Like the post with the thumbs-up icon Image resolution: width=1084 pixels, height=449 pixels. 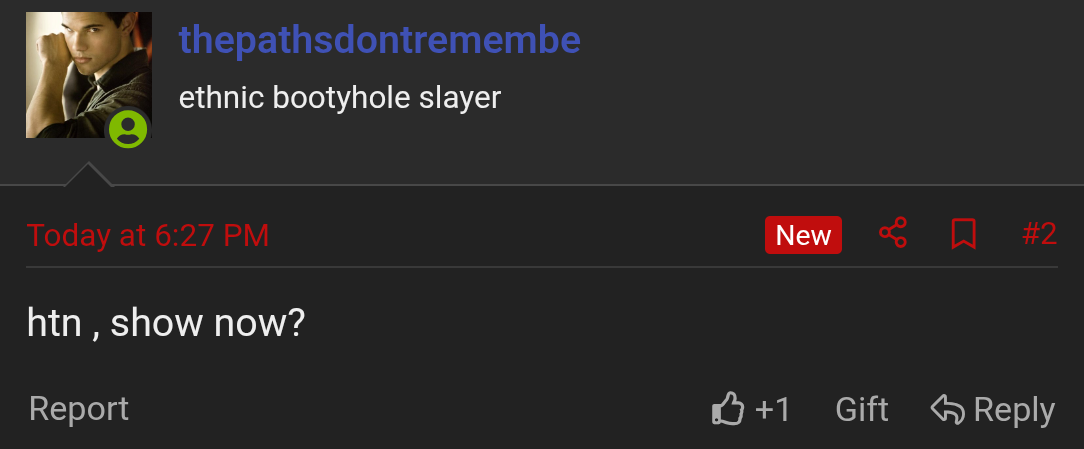click(x=727, y=409)
